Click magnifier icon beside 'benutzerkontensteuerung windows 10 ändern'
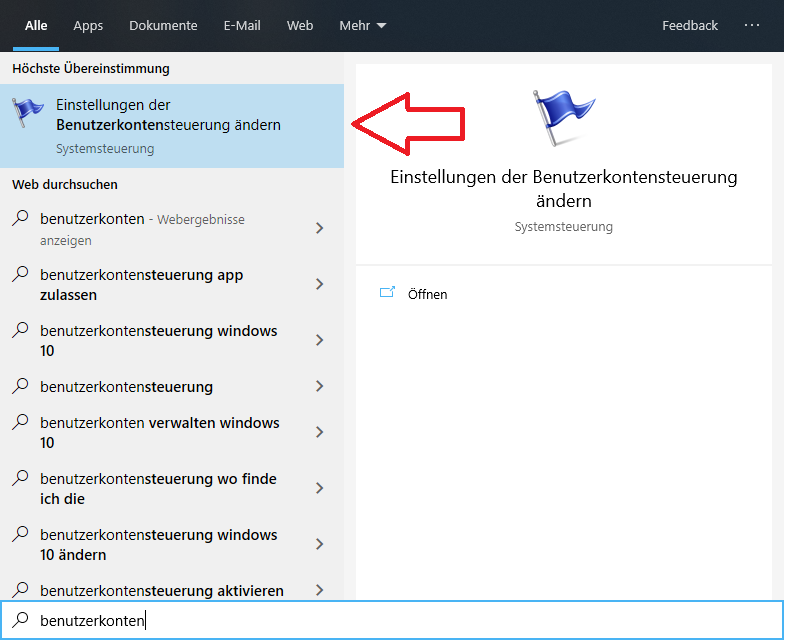 pyautogui.click(x=20, y=534)
